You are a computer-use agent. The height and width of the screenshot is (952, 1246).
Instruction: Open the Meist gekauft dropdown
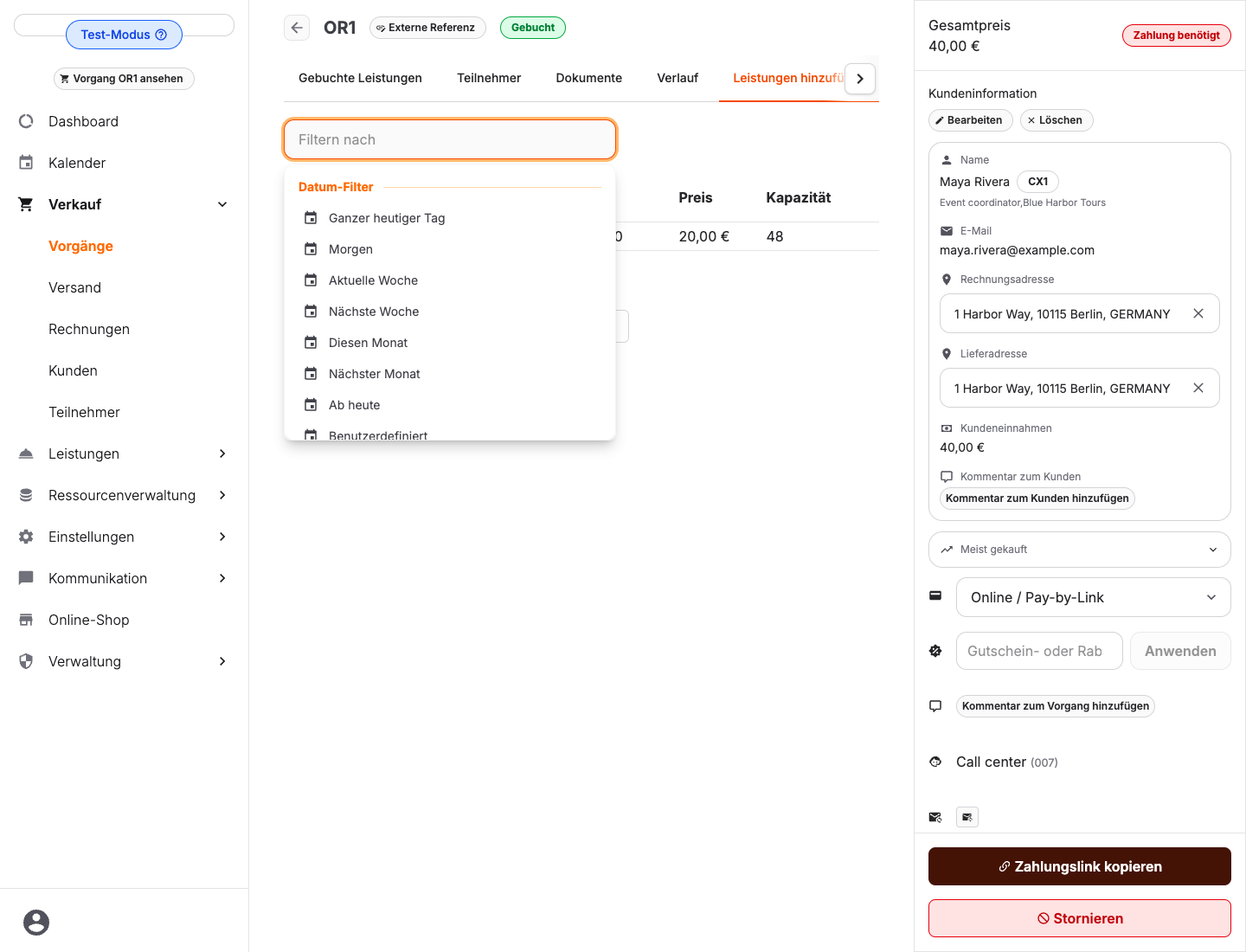[1080, 550]
